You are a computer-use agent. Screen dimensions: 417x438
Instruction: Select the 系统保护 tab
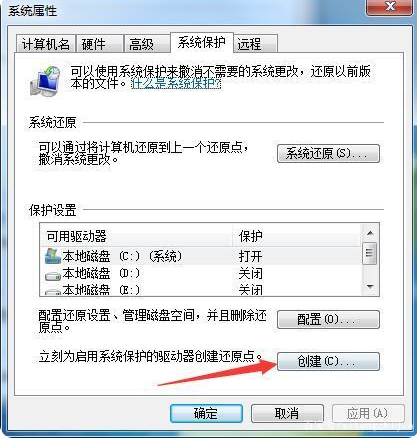tap(202, 42)
